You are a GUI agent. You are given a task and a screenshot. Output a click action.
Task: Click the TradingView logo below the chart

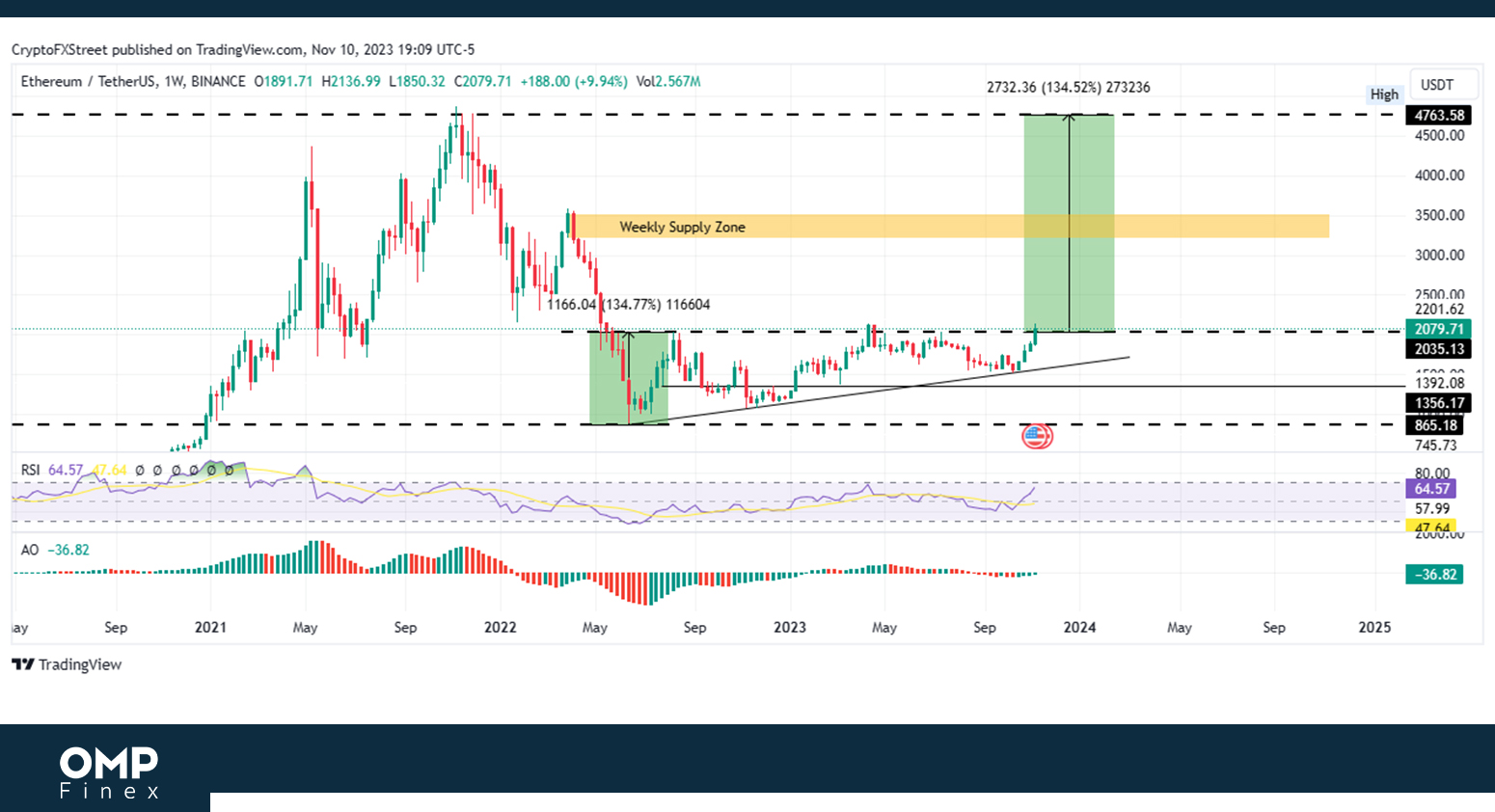coord(67,664)
